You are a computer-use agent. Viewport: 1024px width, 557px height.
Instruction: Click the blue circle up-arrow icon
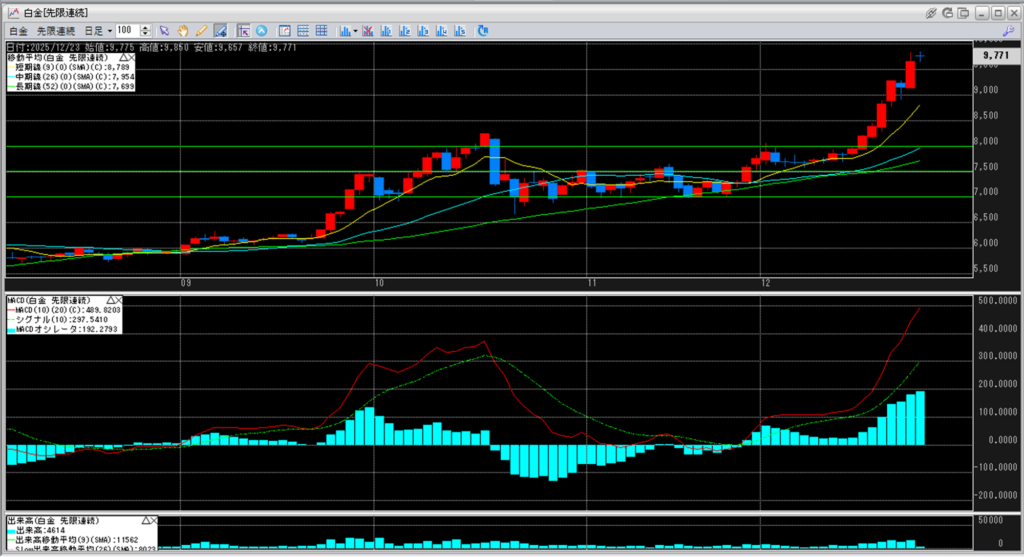[261, 31]
